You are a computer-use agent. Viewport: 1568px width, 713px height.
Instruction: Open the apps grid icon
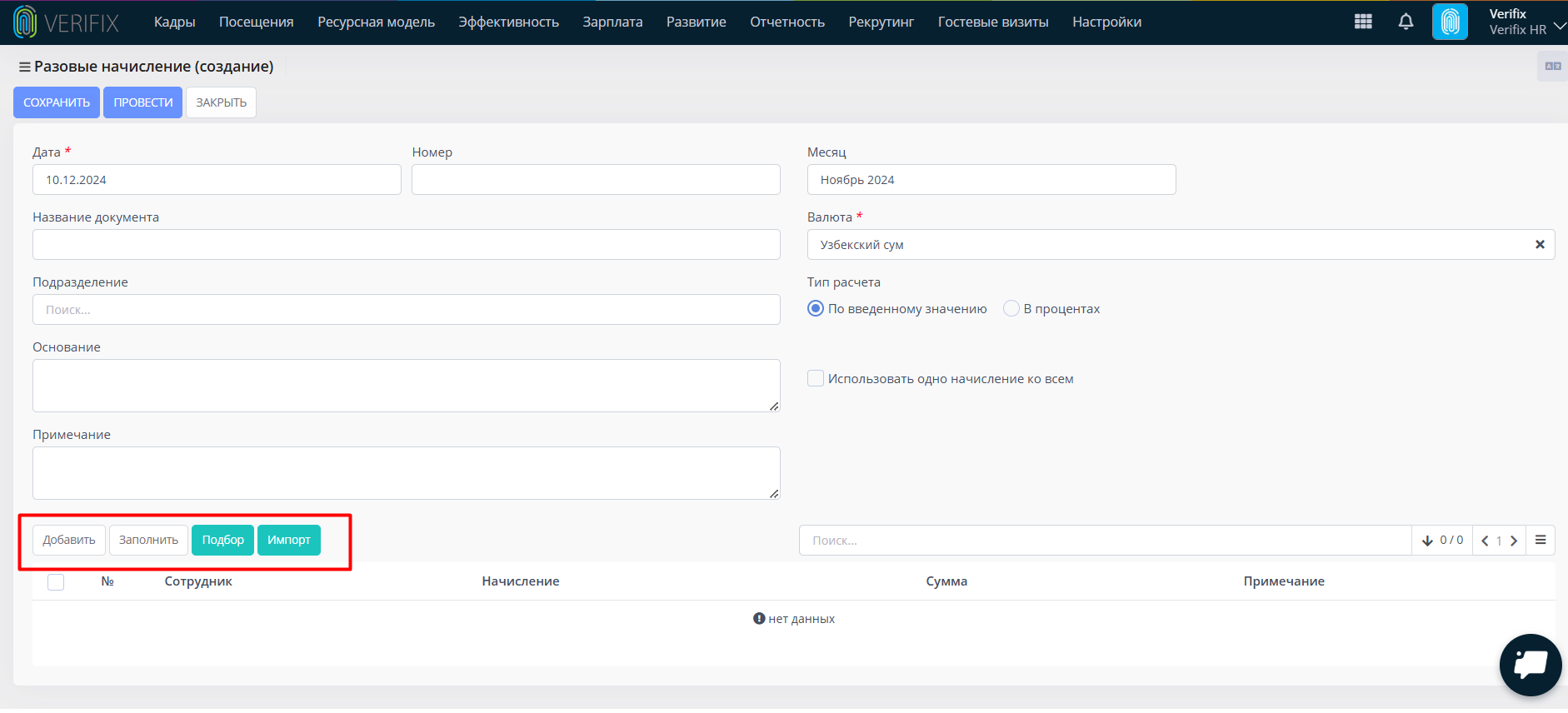(x=1363, y=22)
